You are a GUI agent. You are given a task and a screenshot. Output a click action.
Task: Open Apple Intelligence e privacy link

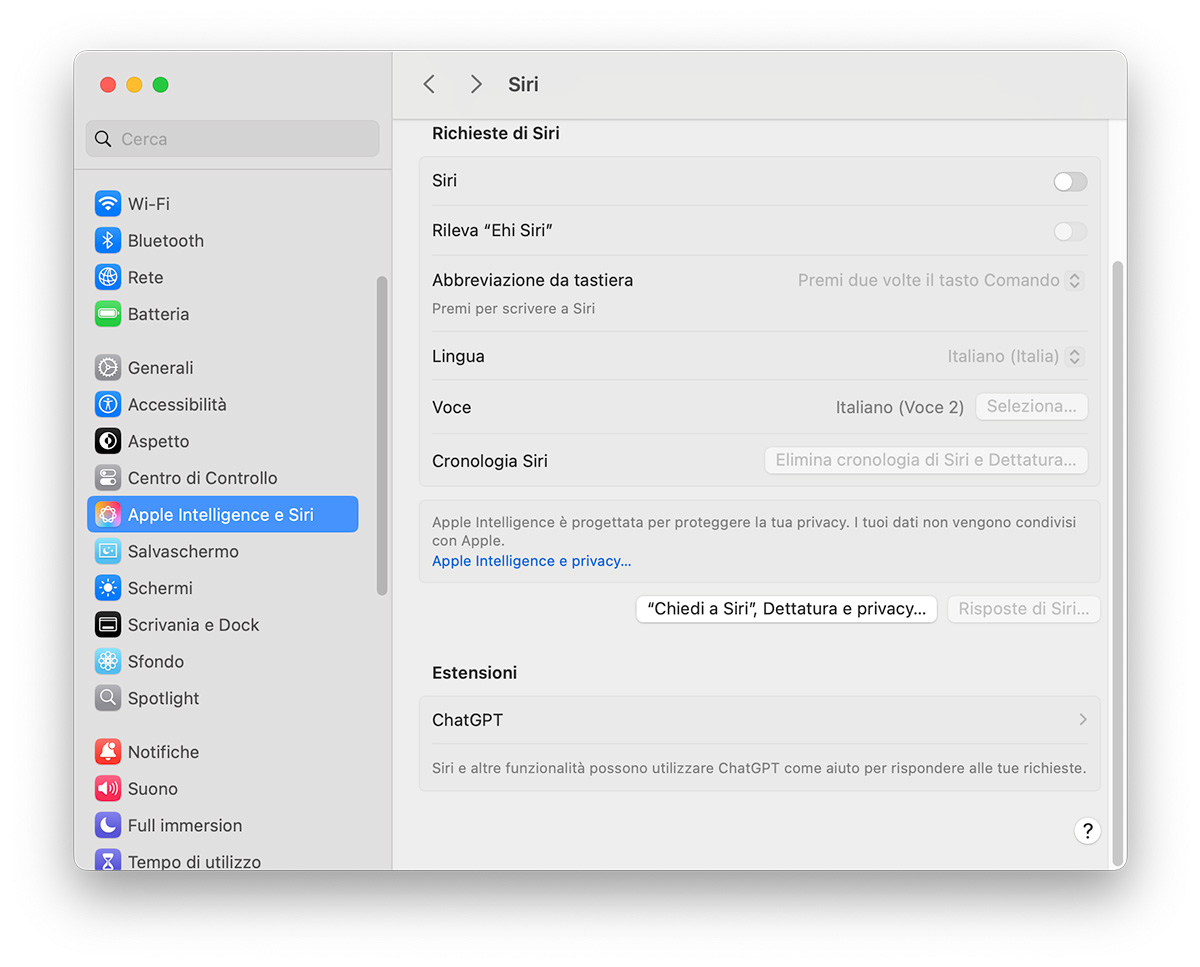click(531, 561)
